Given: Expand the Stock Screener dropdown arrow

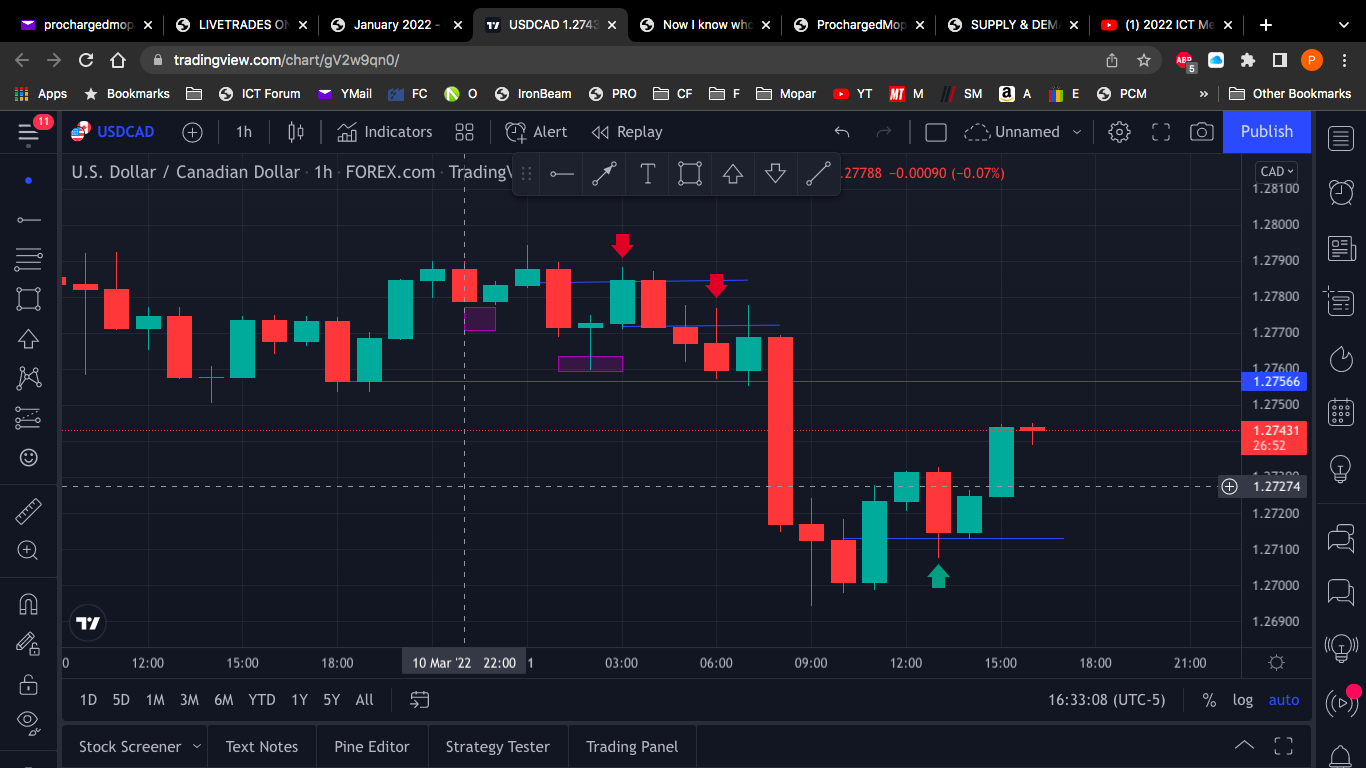Looking at the screenshot, I should [197, 747].
